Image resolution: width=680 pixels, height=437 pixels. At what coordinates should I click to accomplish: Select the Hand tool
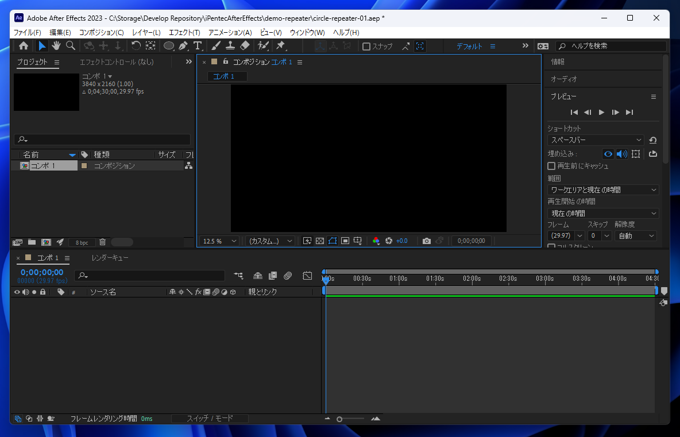56,46
